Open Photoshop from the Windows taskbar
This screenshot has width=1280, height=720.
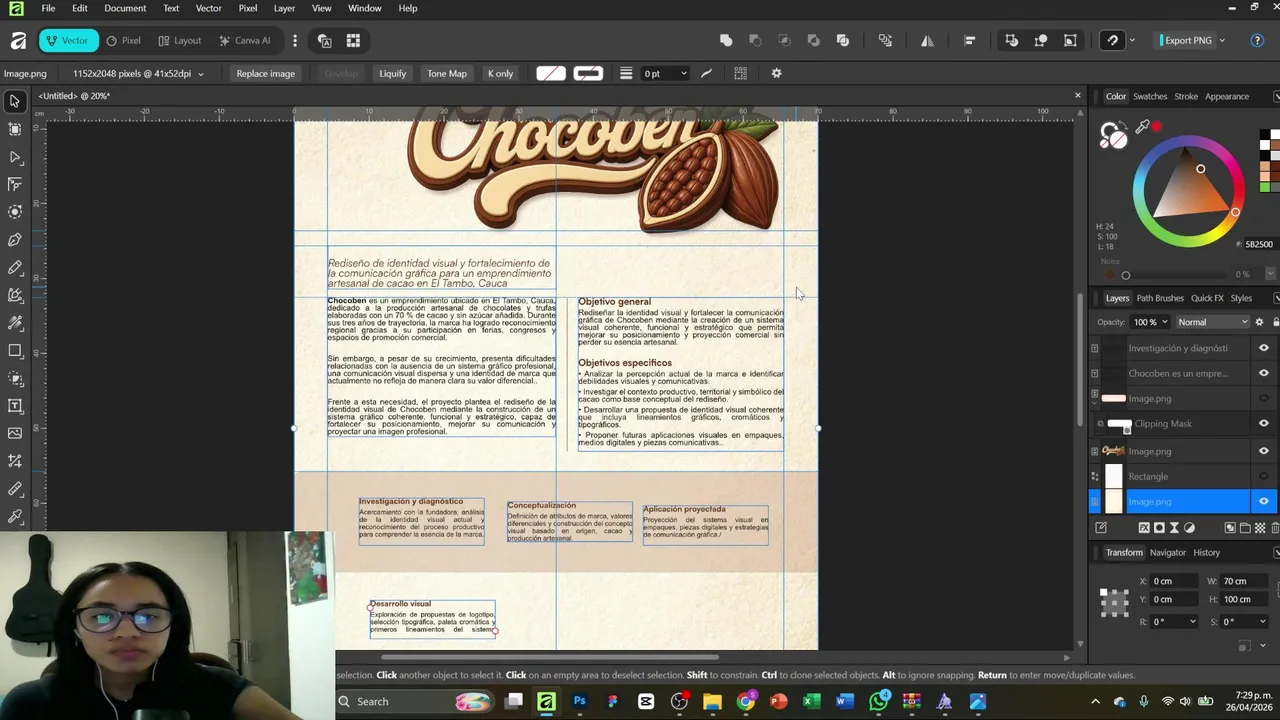[579, 701]
